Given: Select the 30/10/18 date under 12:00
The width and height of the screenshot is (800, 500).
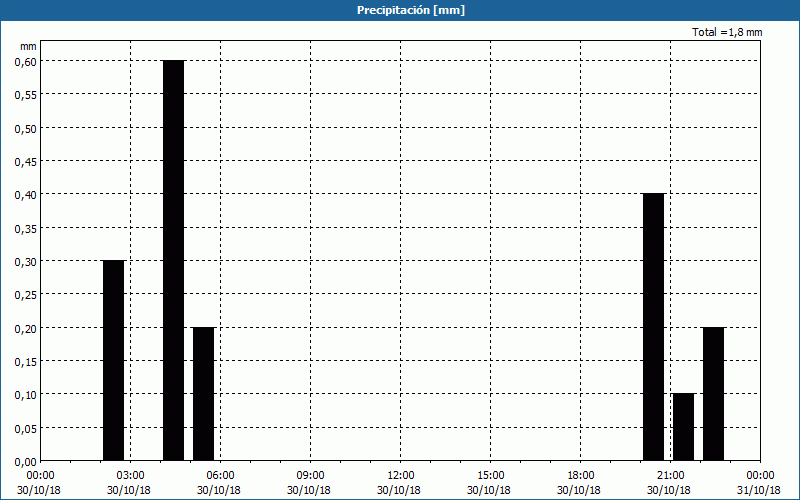Looking at the screenshot, I should [398, 490].
